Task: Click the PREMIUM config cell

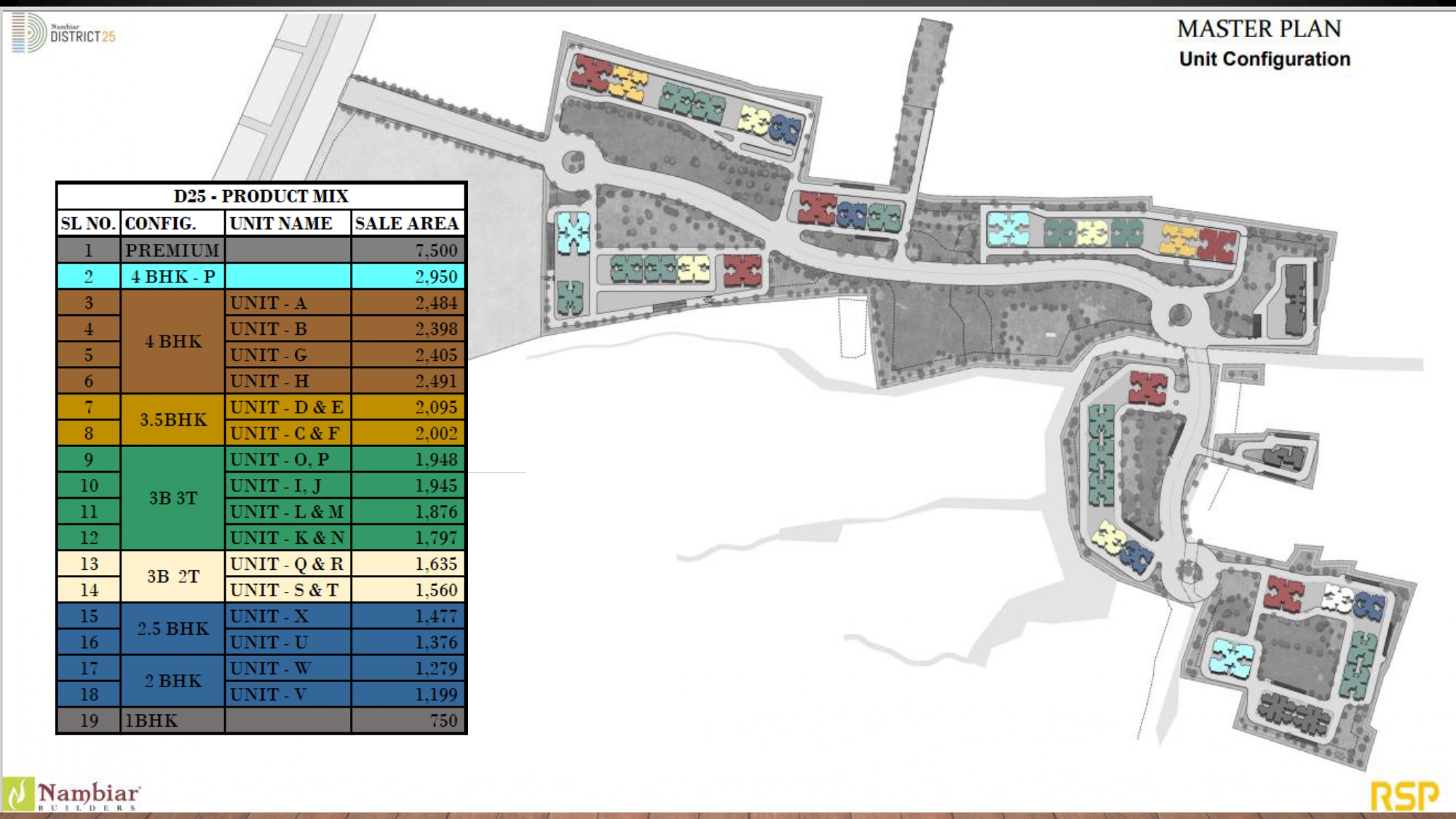Action: (173, 250)
